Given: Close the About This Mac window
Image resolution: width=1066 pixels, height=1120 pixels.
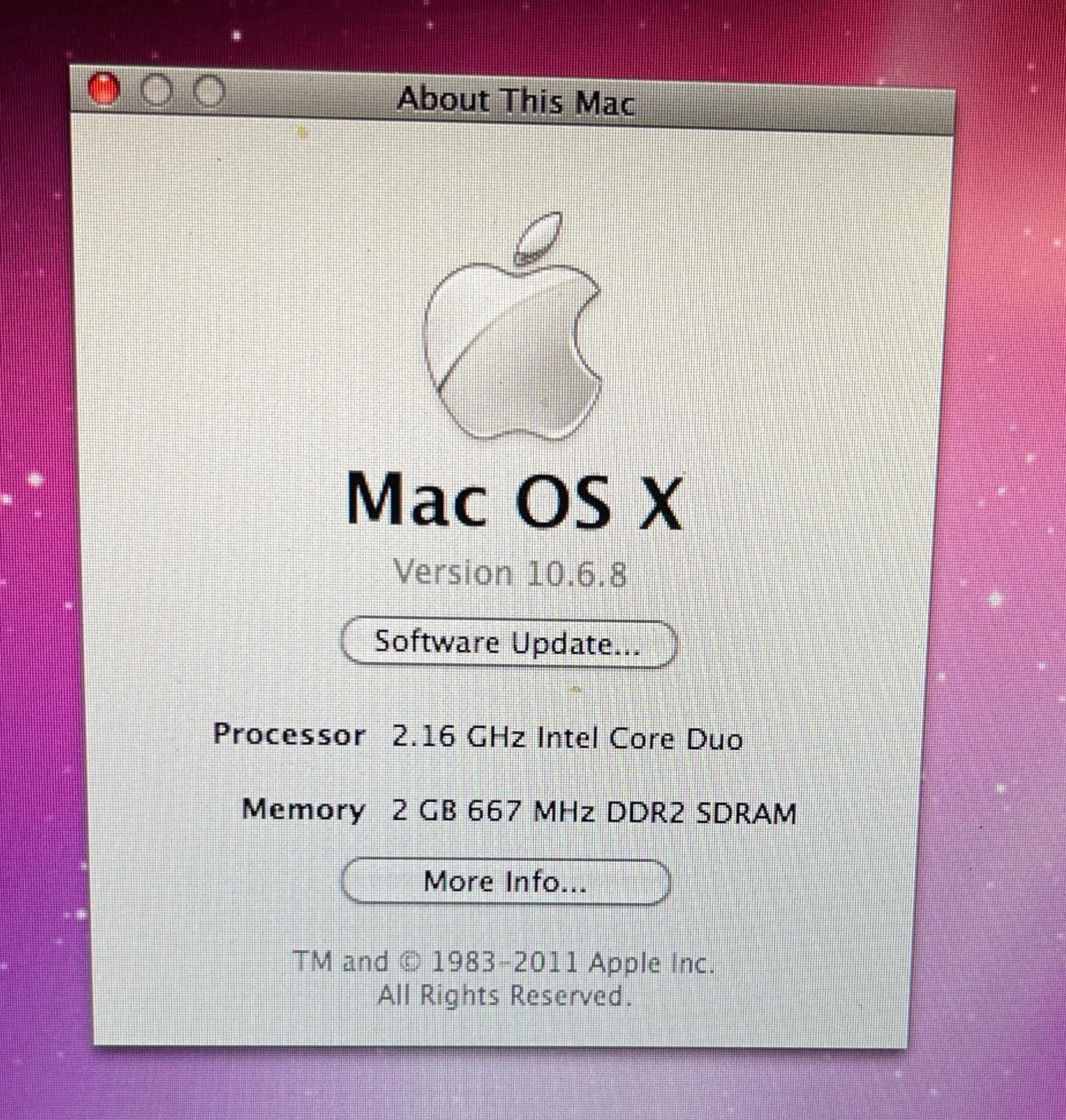Looking at the screenshot, I should click(104, 90).
